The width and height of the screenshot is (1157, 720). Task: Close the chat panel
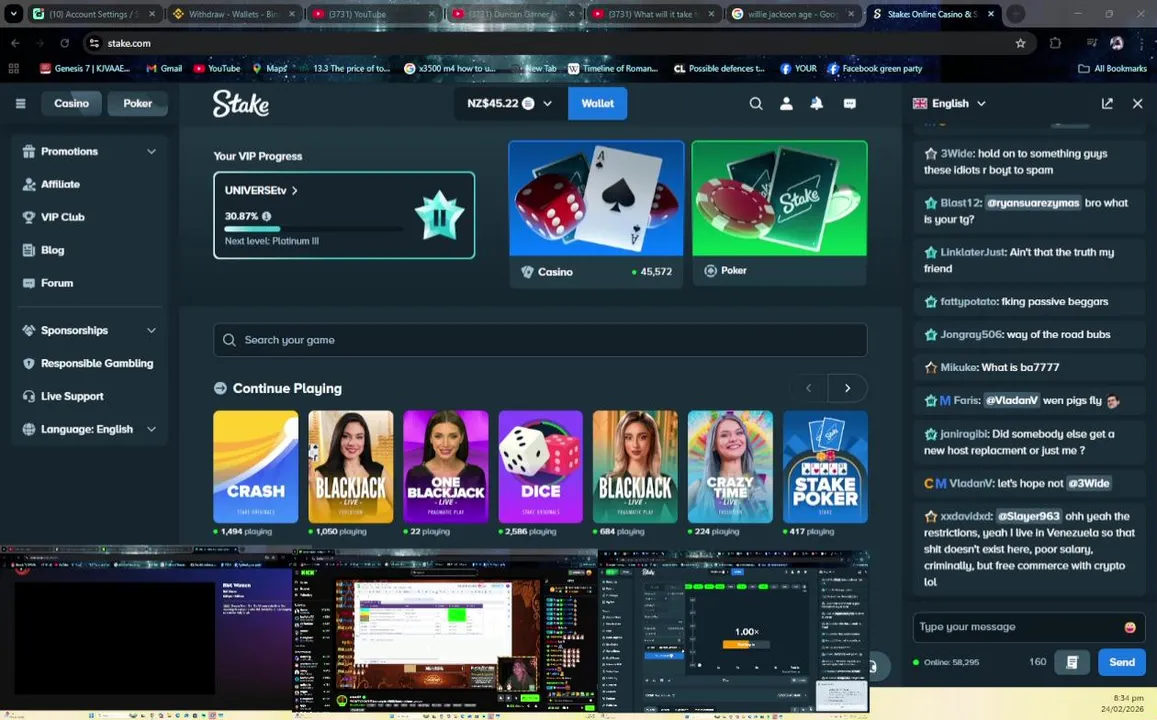tap(1137, 103)
